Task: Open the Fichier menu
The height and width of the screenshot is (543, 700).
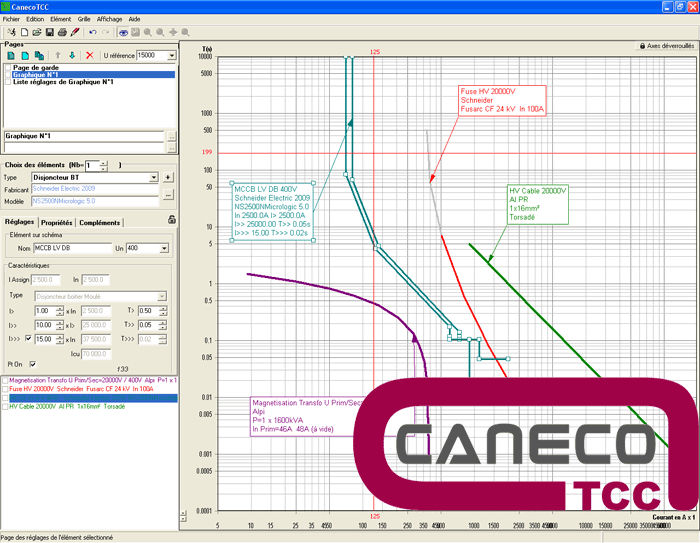Action: coord(11,19)
